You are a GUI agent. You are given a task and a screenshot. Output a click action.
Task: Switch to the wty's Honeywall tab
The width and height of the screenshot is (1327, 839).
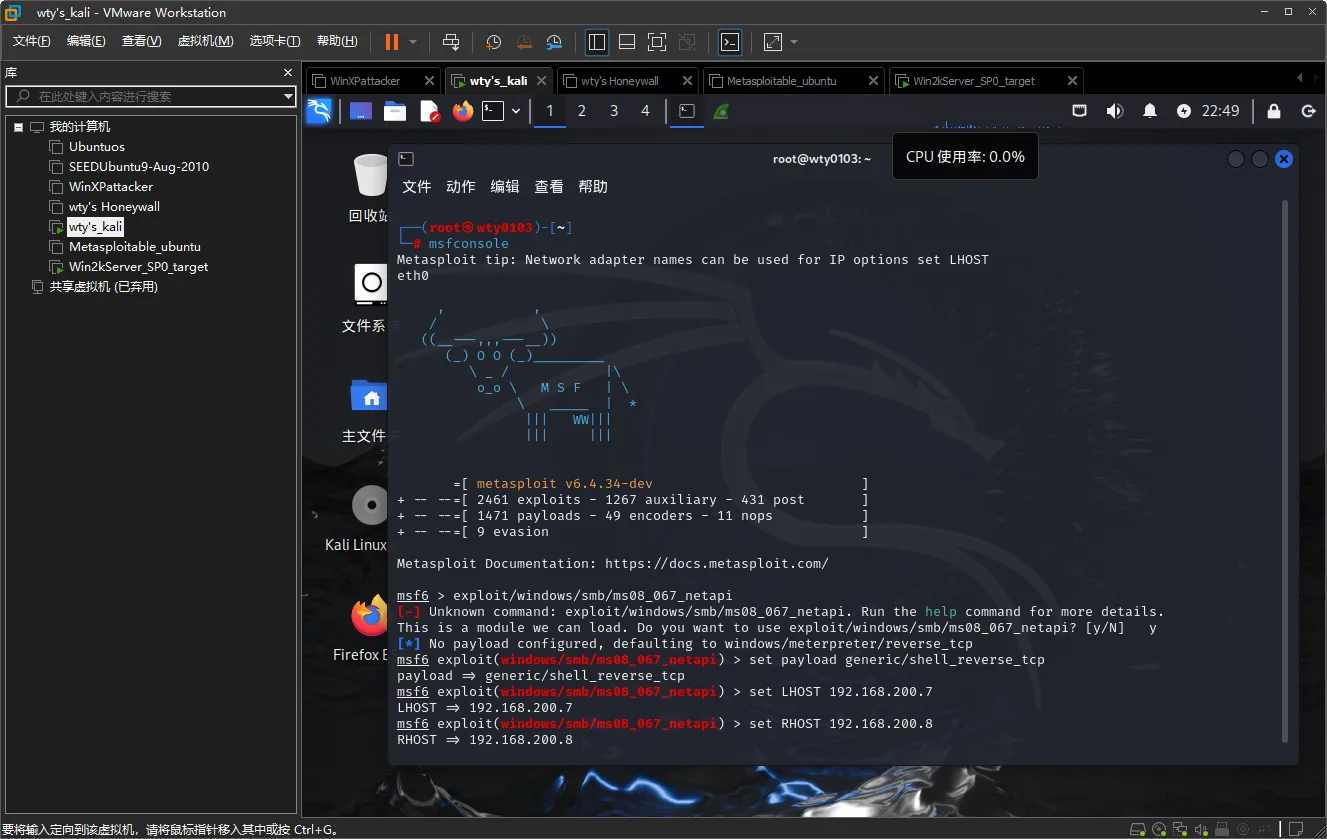tap(620, 81)
